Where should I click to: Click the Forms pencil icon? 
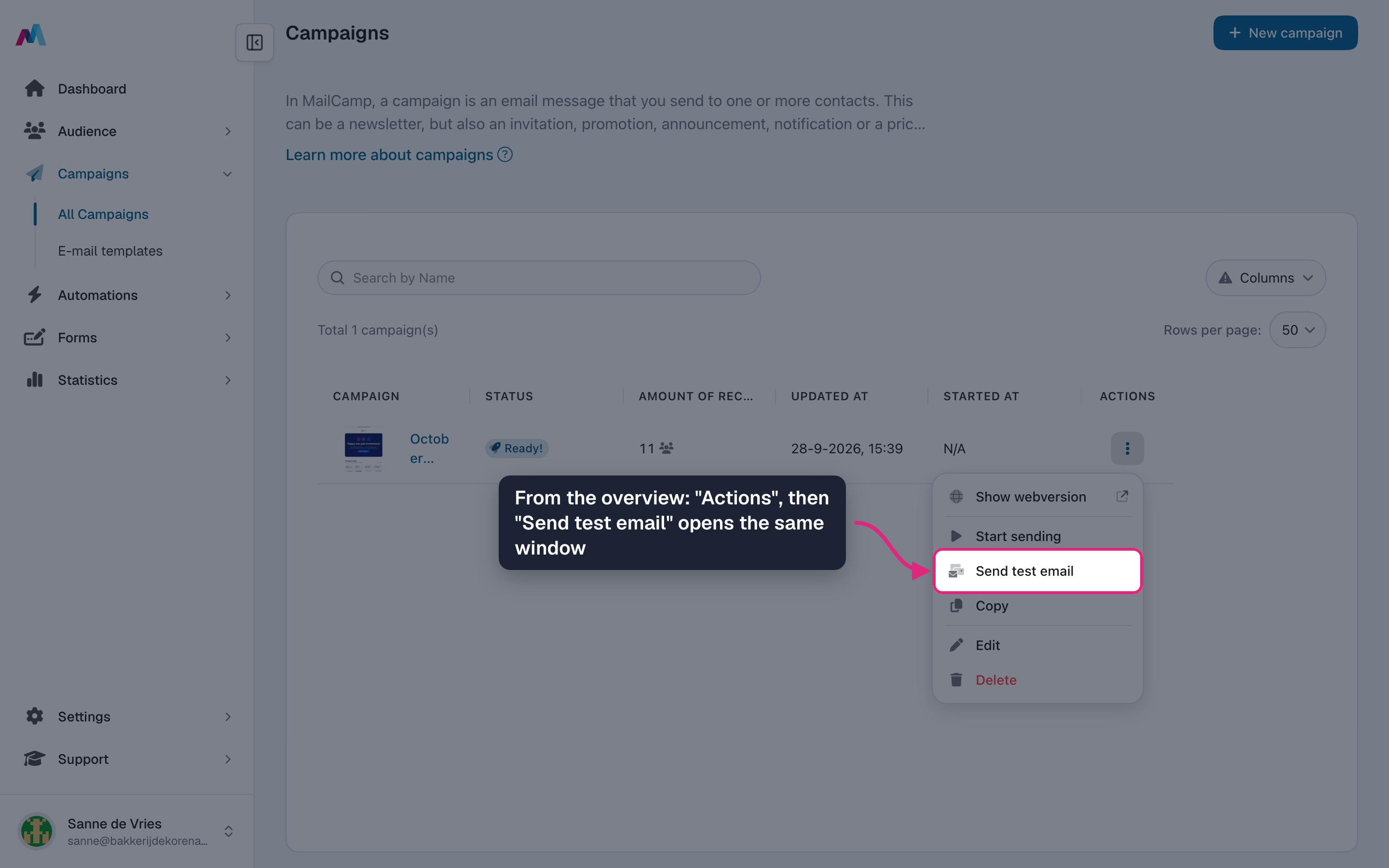coord(34,338)
